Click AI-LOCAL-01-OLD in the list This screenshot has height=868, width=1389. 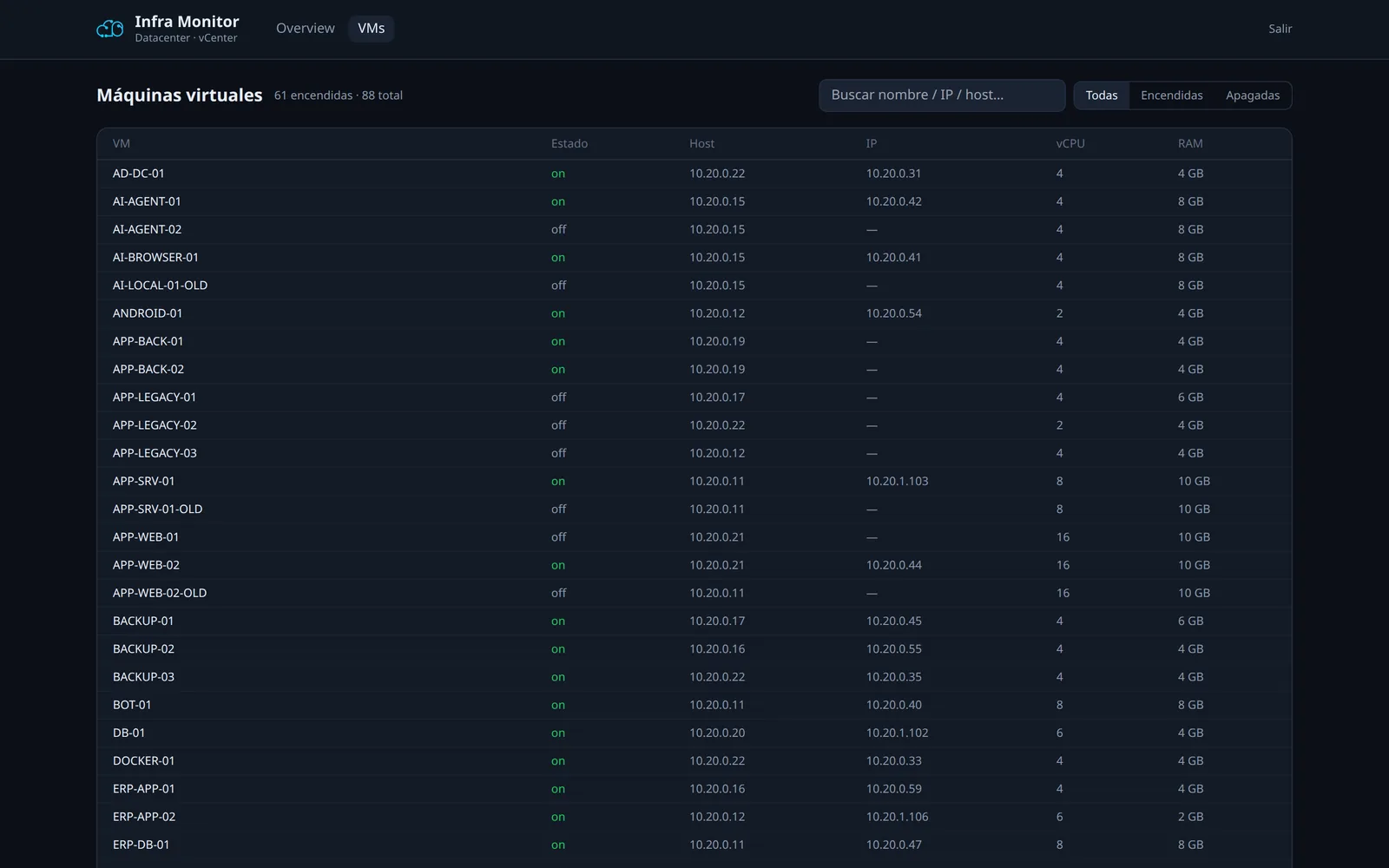click(x=160, y=286)
